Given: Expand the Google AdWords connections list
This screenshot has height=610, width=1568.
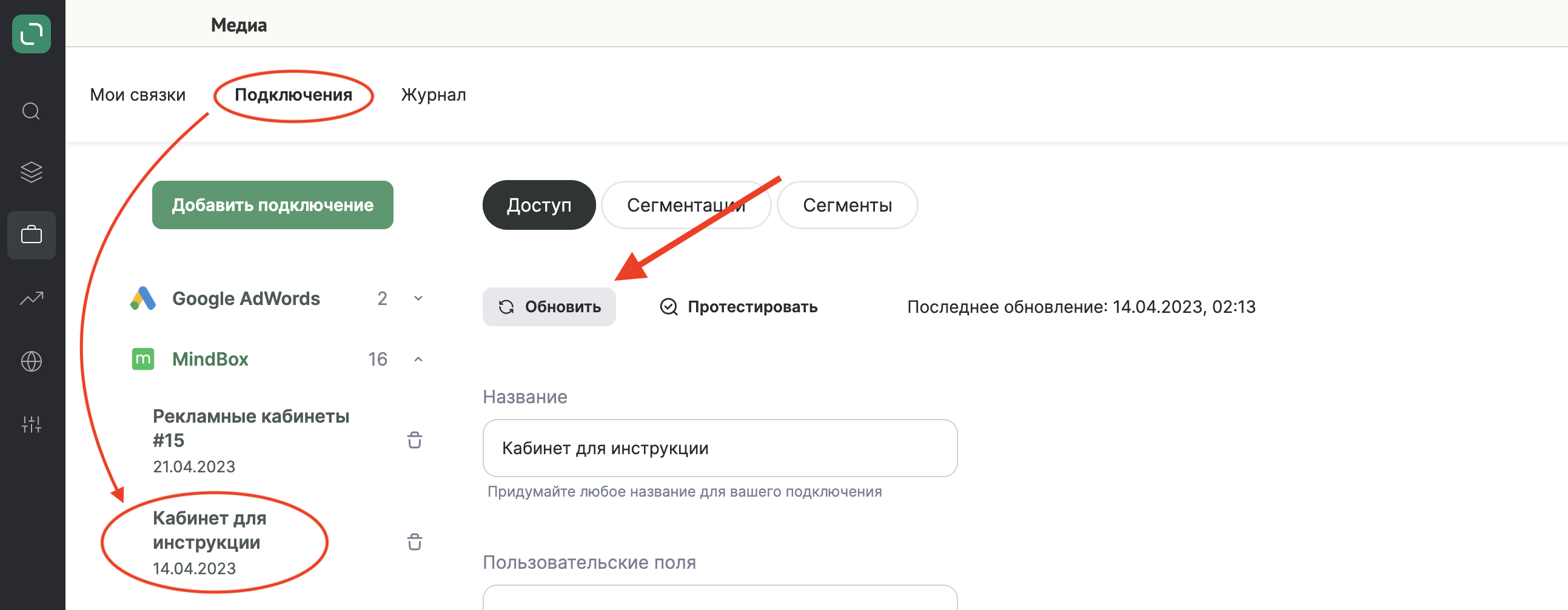Looking at the screenshot, I should coord(418,298).
